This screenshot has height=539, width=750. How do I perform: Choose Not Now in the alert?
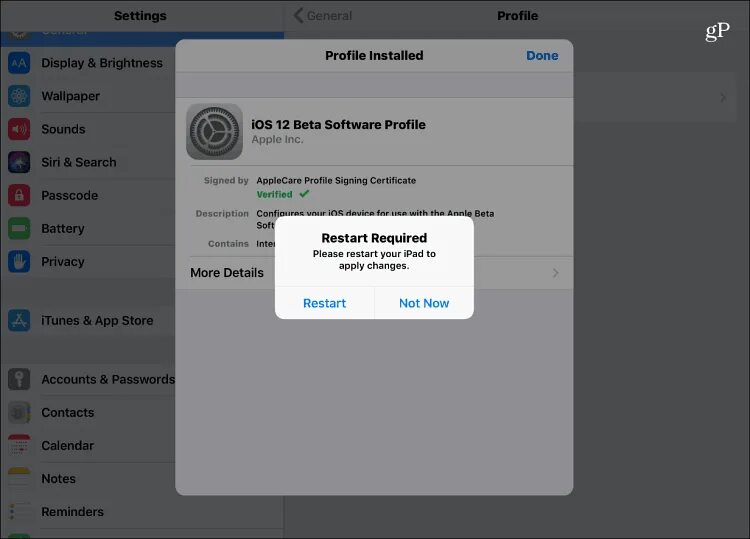[x=424, y=303]
